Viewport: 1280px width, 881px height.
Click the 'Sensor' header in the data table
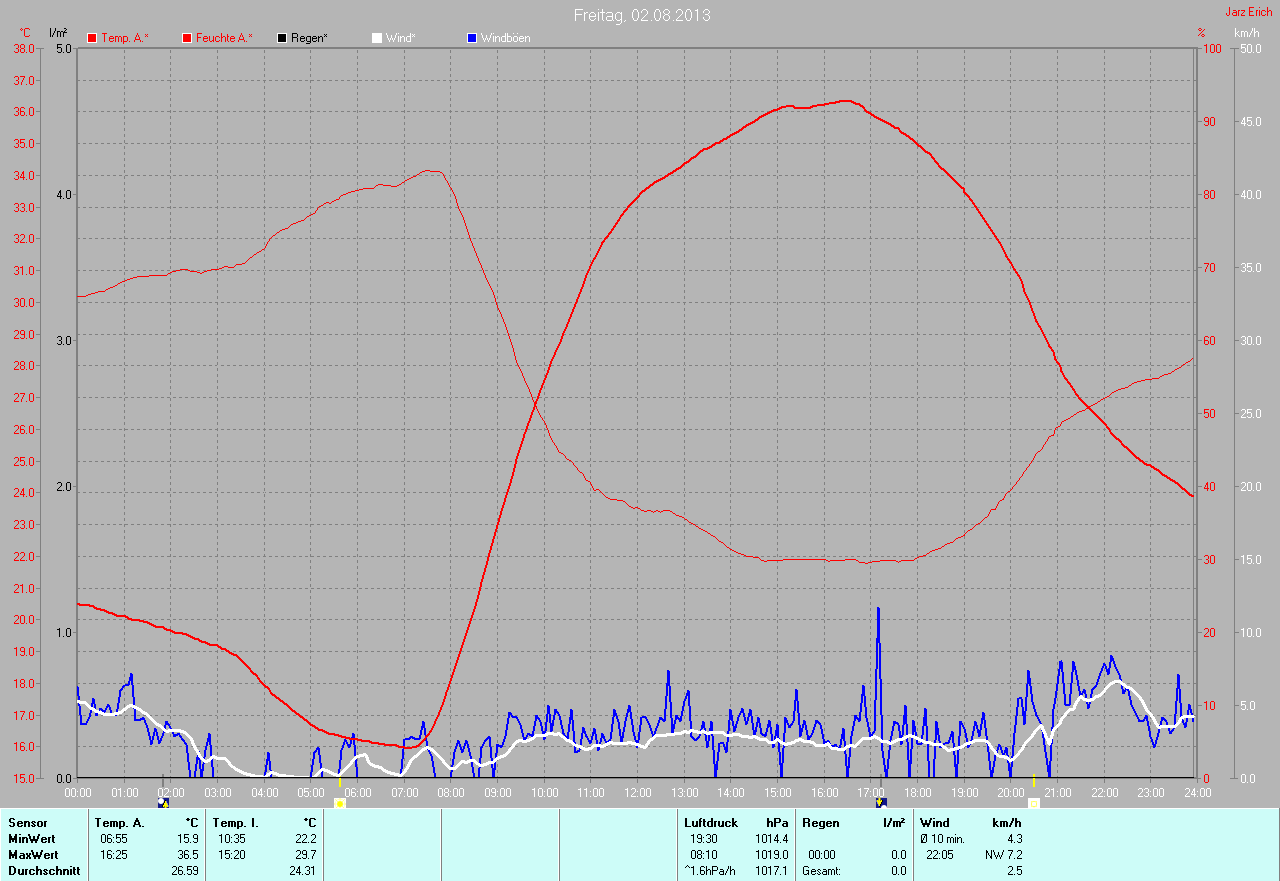click(x=27, y=823)
